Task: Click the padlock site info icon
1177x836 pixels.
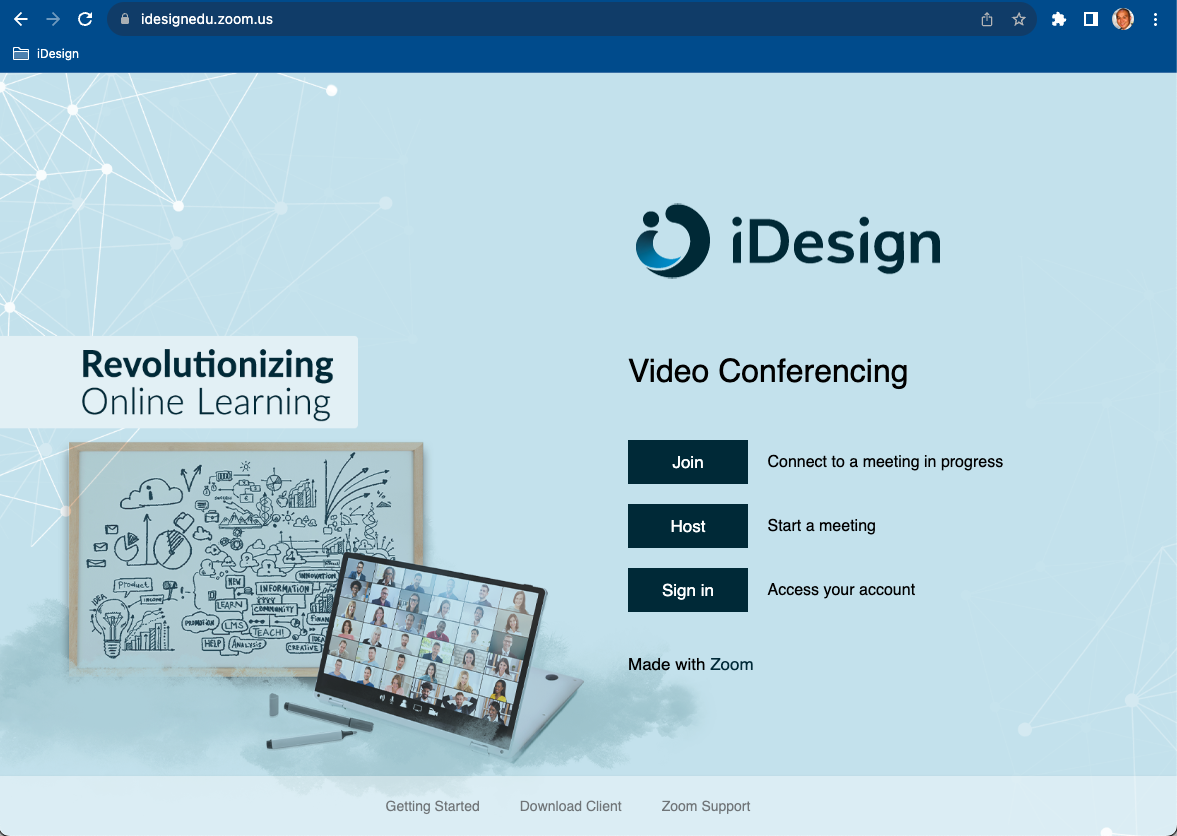Action: click(x=125, y=20)
